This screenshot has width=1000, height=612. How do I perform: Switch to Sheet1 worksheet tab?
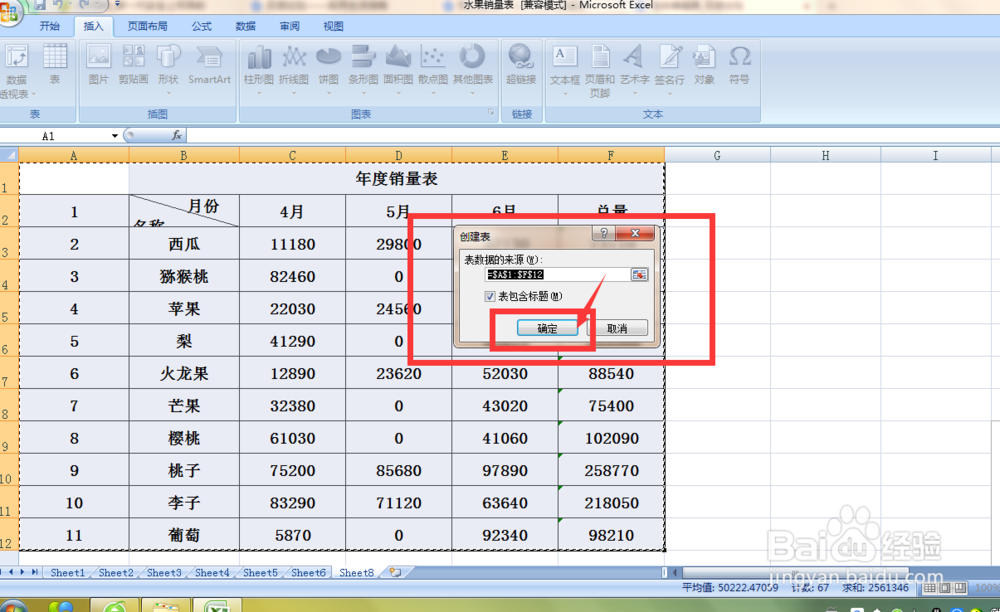68,572
